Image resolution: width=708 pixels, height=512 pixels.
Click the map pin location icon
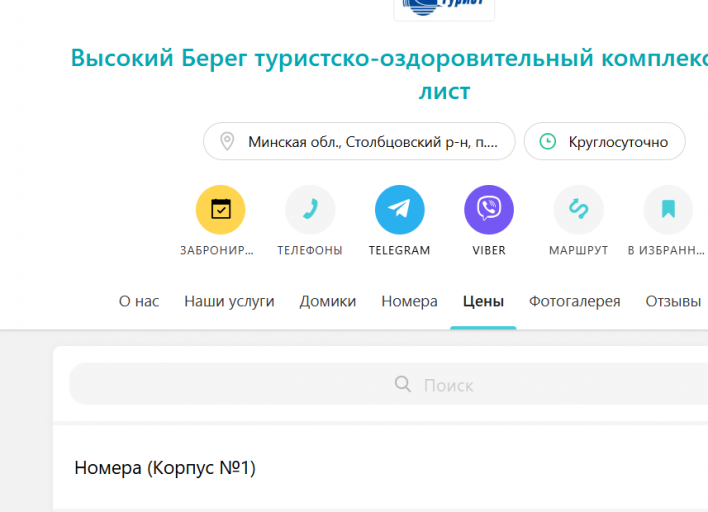coord(227,141)
